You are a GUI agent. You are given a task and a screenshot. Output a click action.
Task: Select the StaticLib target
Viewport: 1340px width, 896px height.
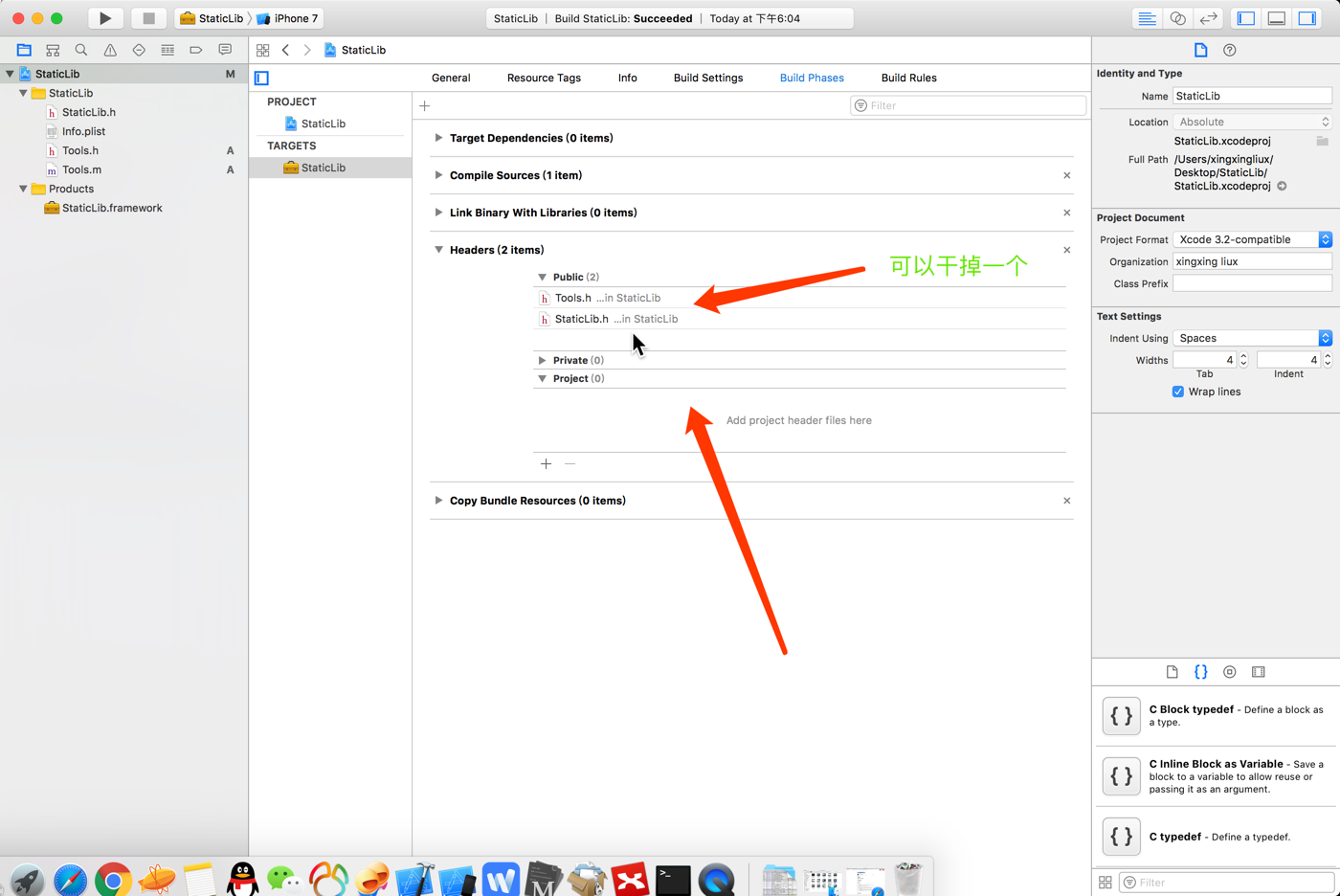point(330,168)
